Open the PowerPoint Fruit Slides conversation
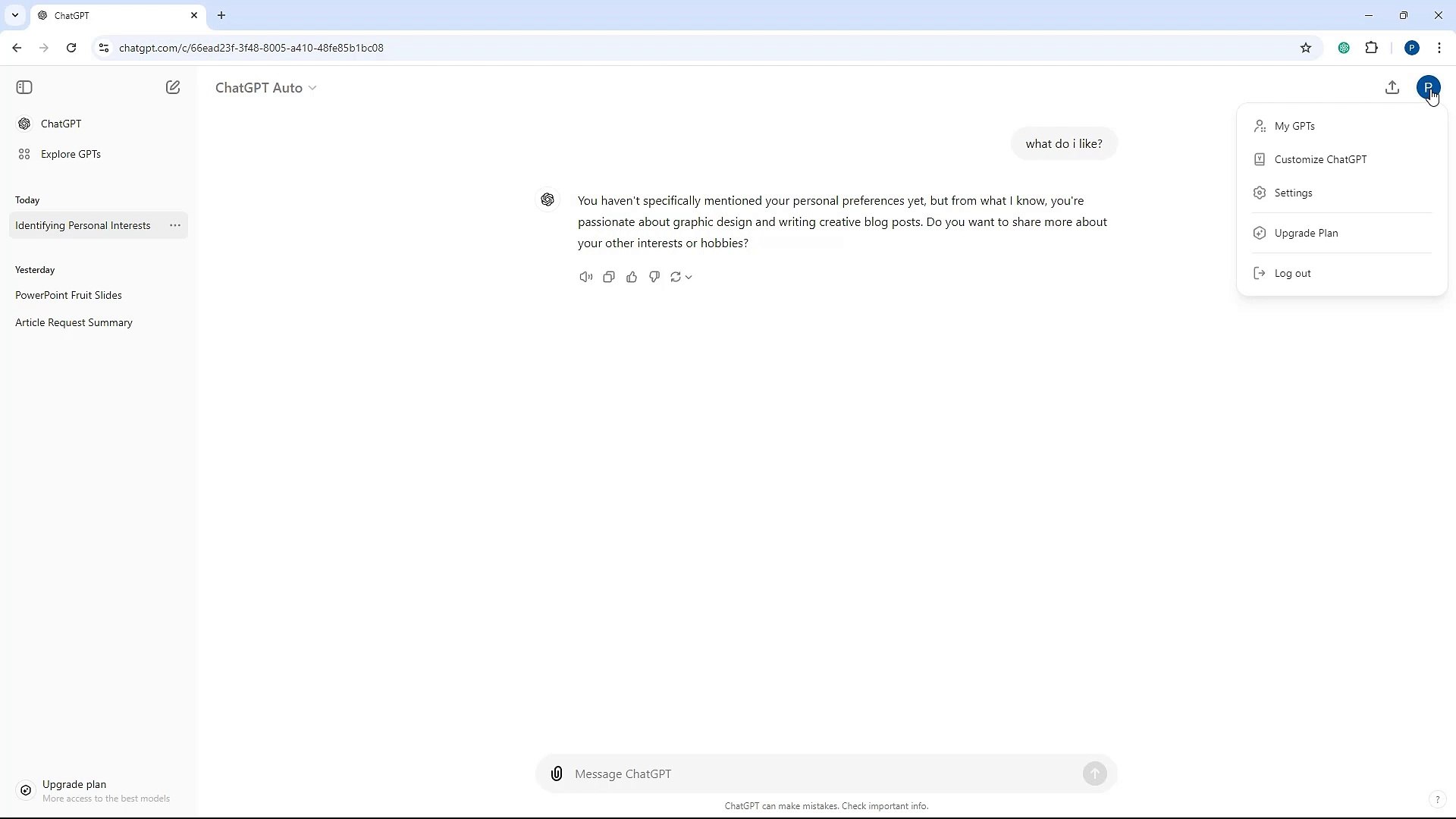Screen dimensions: 1456x819 pyautogui.click(x=69, y=295)
